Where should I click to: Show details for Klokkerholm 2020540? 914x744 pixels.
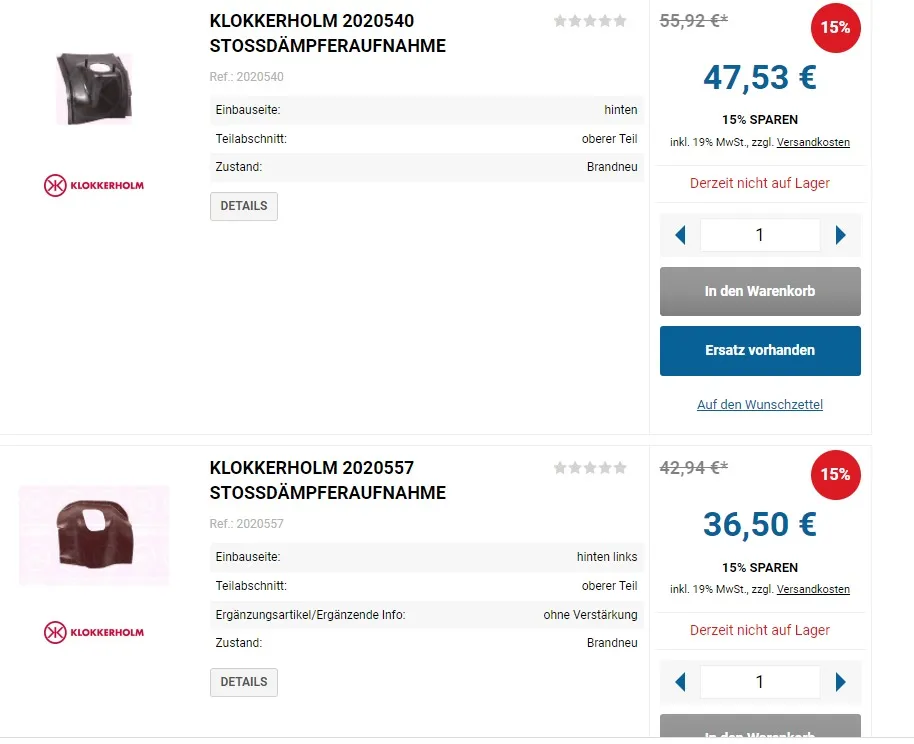coord(244,206)
